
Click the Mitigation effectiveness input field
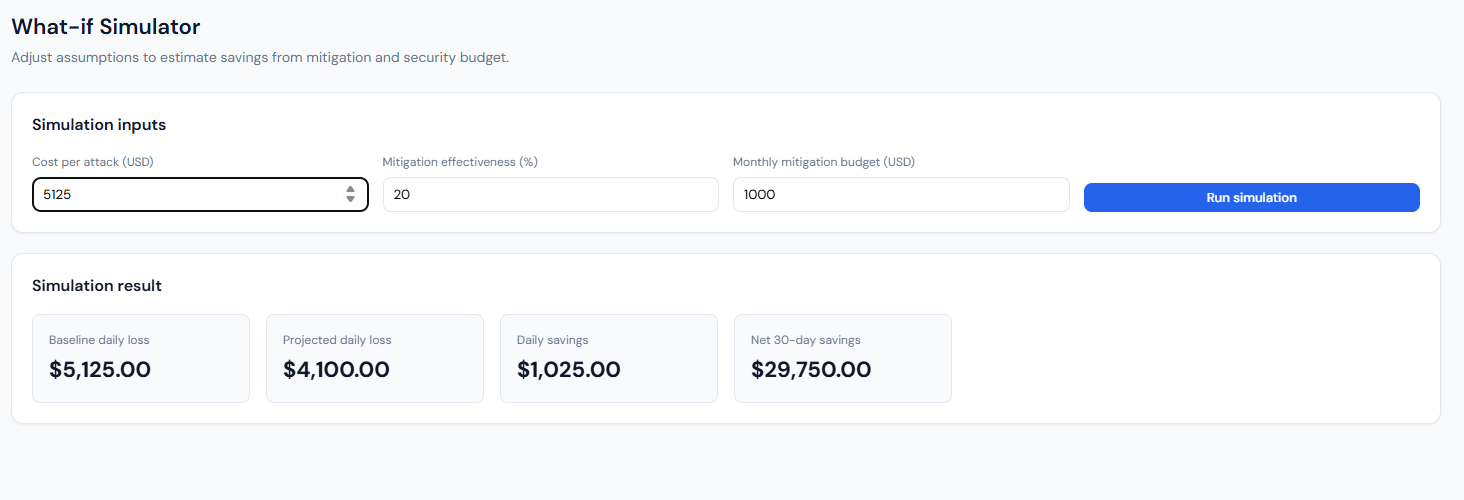point(550,195)
